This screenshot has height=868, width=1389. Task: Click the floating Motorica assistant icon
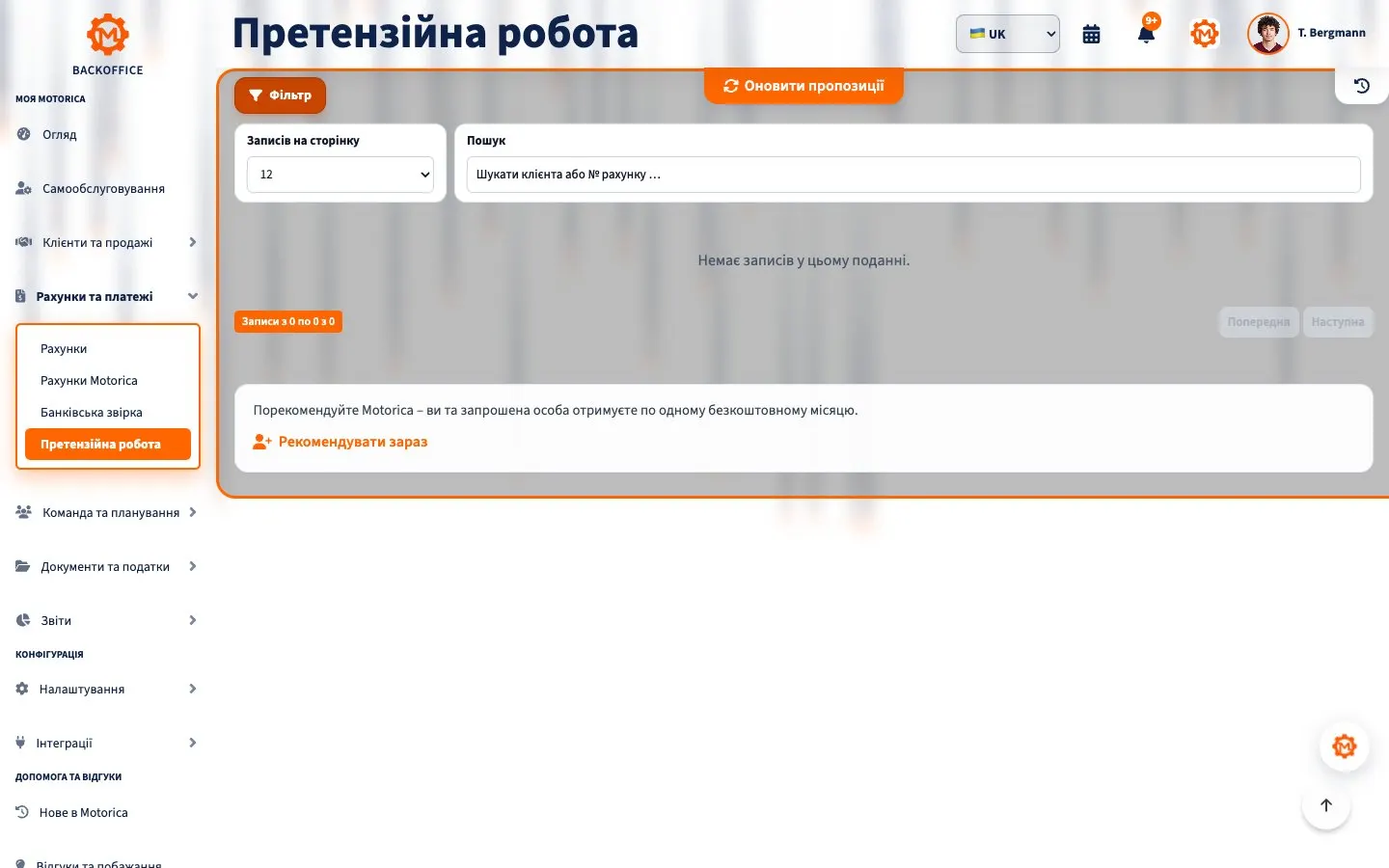click(x=1344, y=746)
